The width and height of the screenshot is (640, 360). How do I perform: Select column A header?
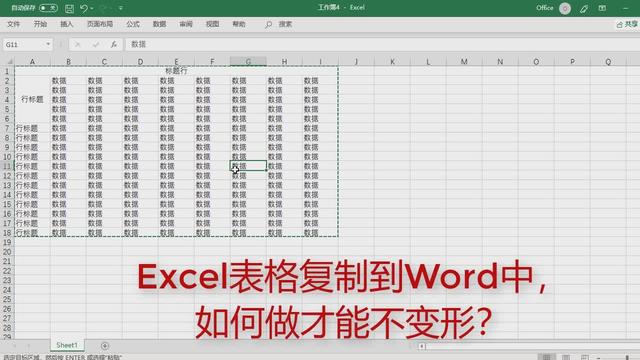(x=32, y=62)
